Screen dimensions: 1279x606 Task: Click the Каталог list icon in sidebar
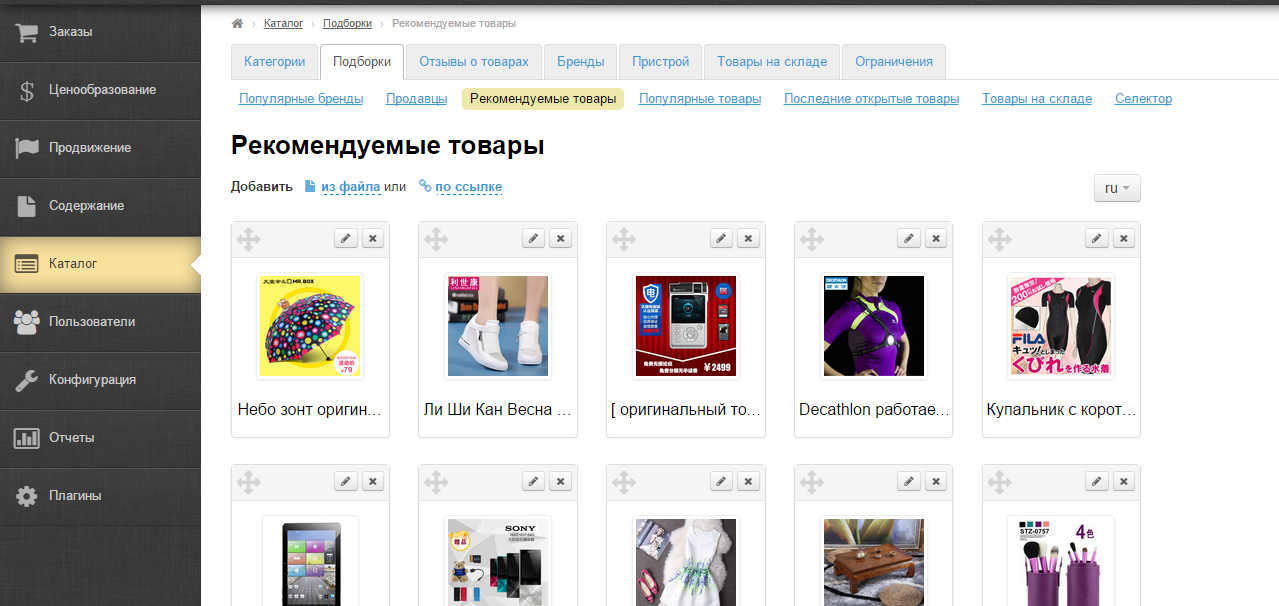[x=27, y=264]
